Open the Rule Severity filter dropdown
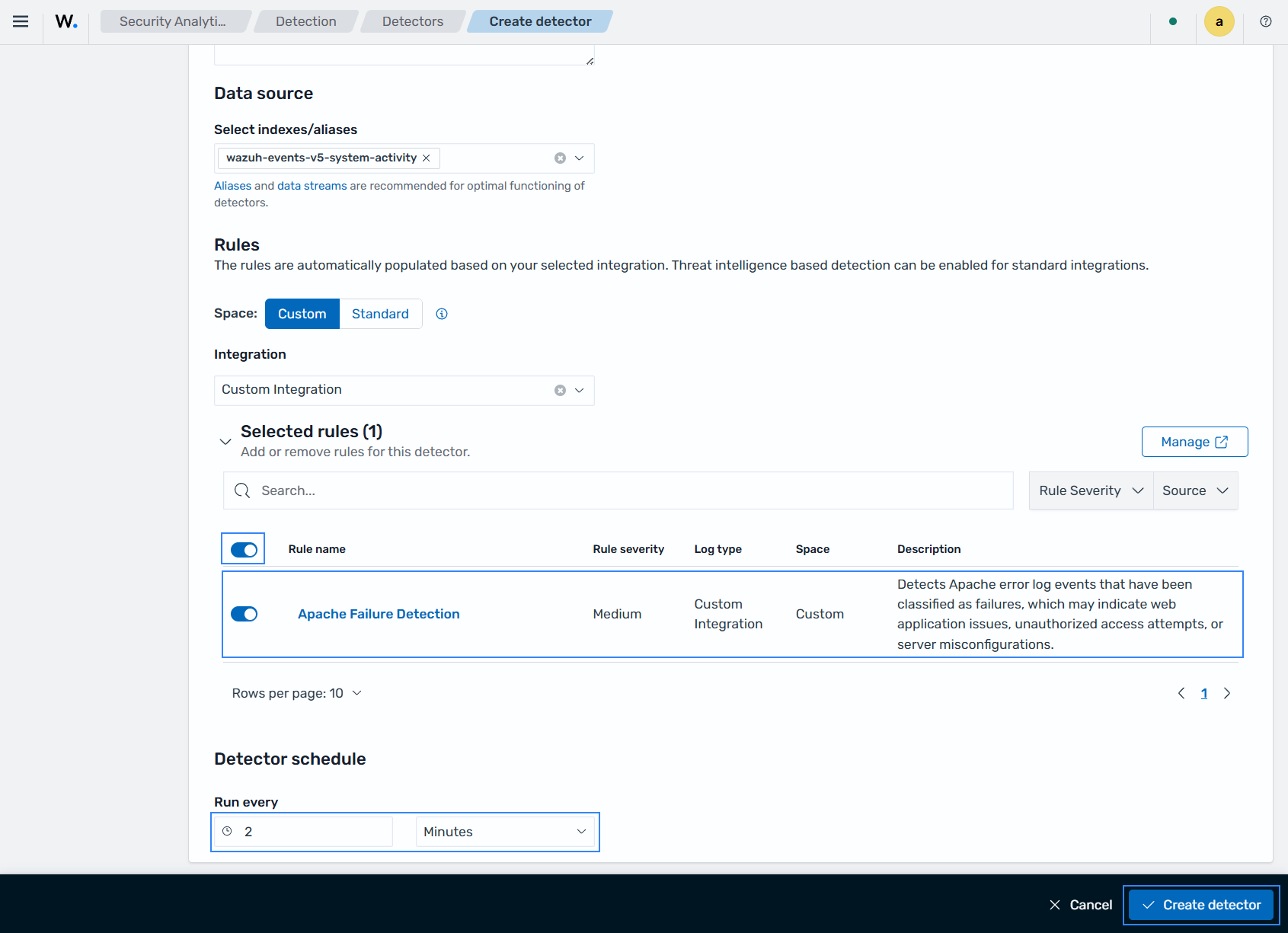The image size is (1288, 933). (1091, 490)
